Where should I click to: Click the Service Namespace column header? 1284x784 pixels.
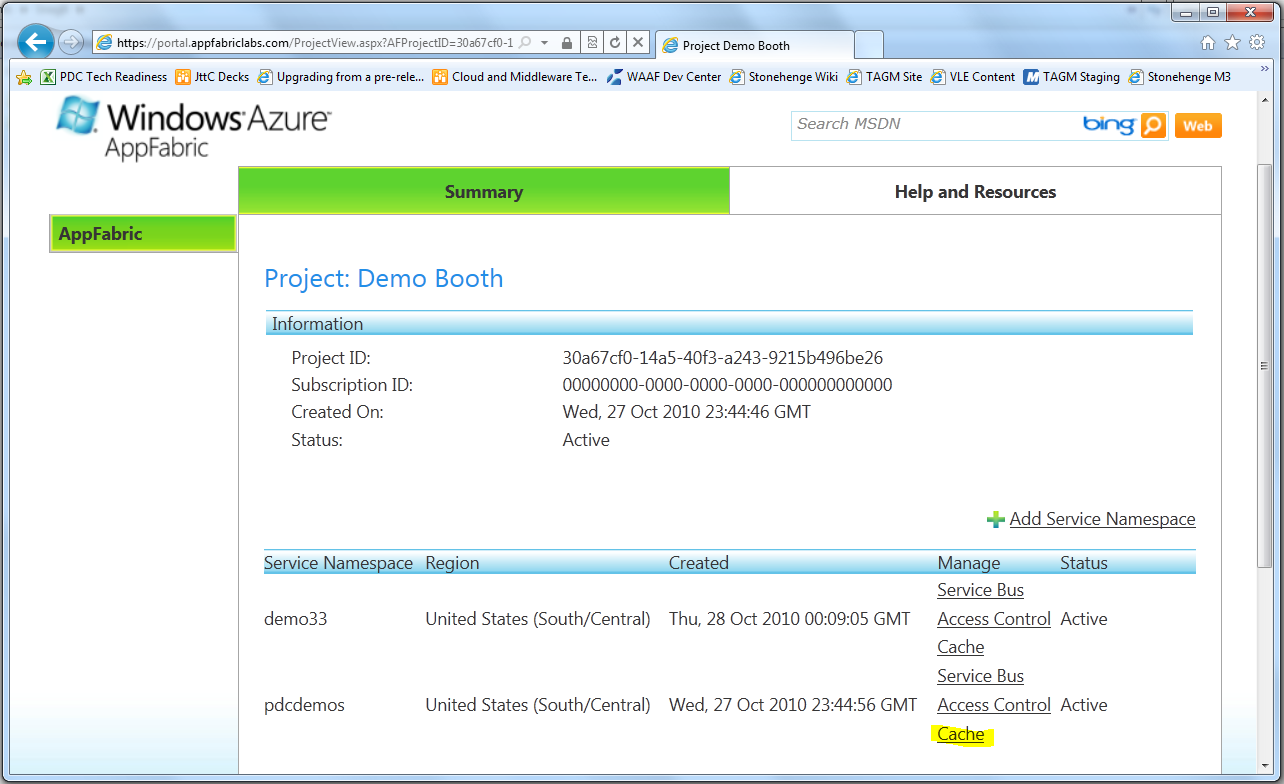tap(338, 563)
